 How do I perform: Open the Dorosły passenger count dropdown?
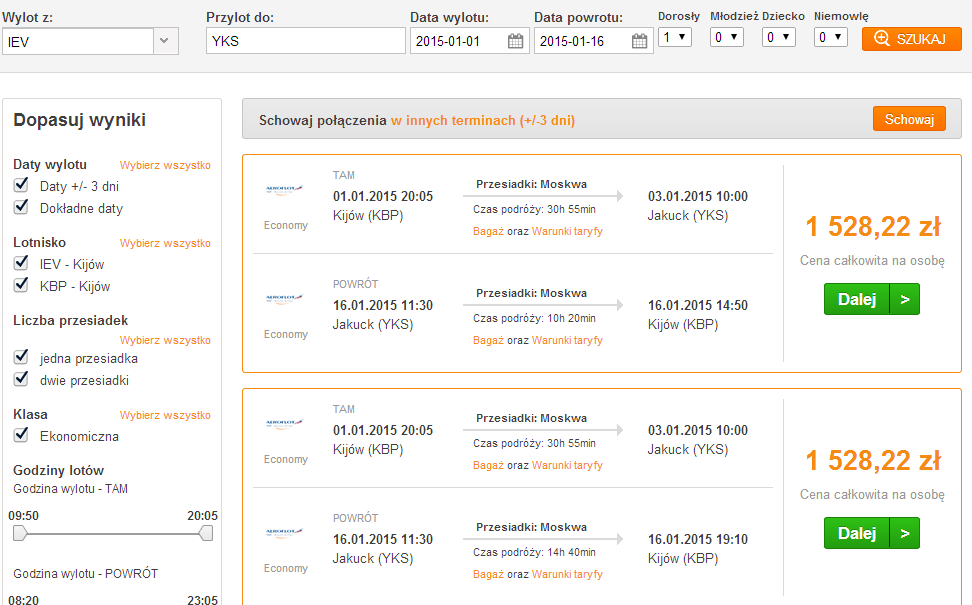(674, 37)
